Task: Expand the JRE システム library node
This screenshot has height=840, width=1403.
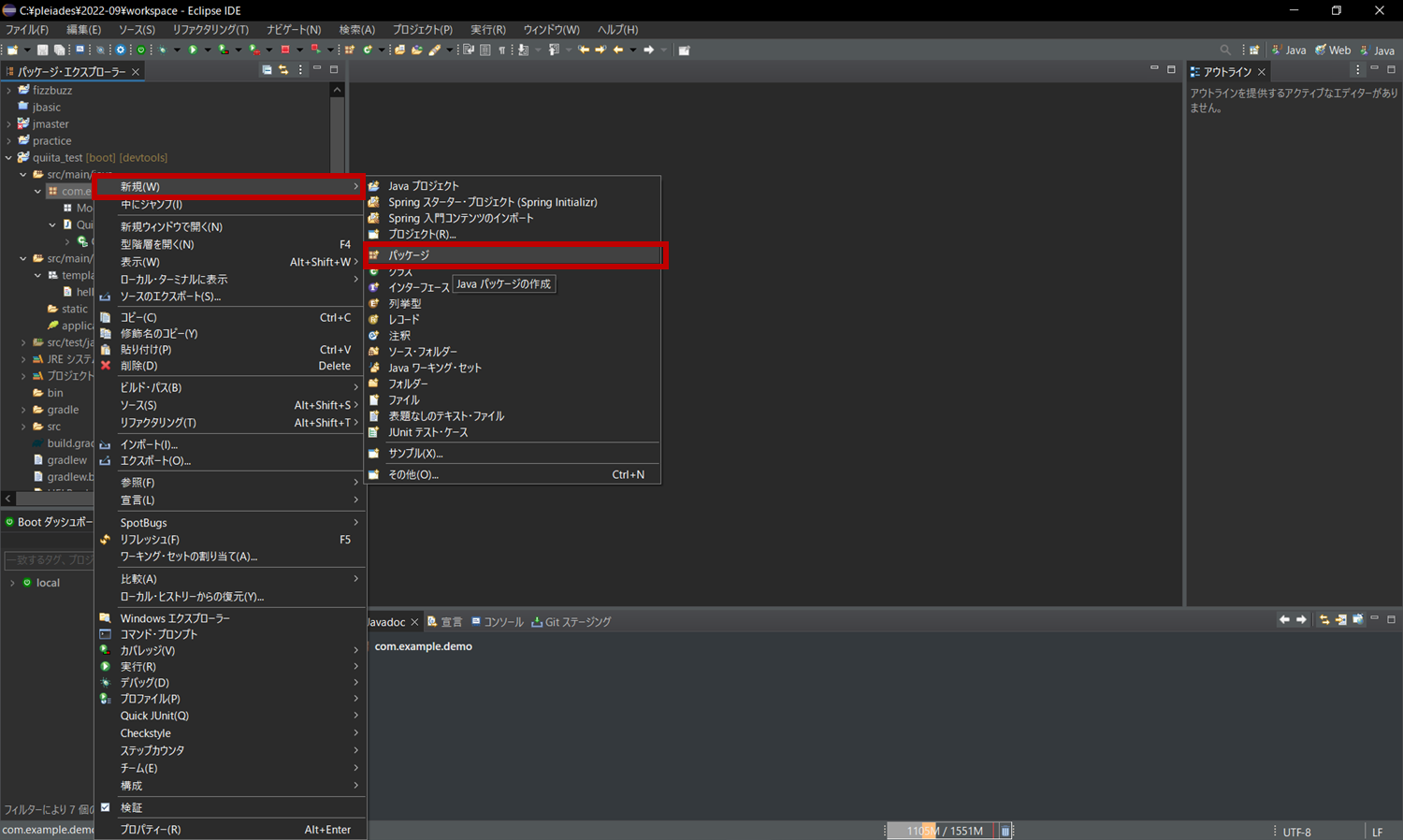Action: coord(23,359)
